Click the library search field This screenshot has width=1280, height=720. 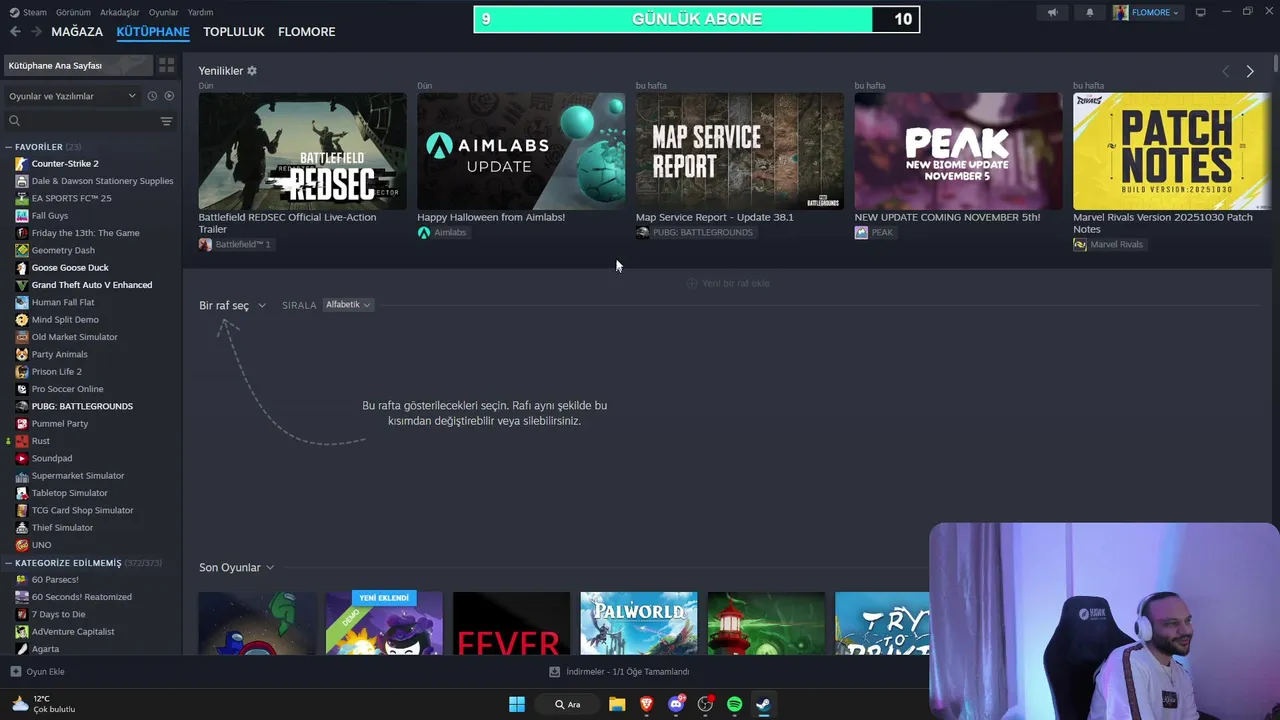point(84,121)
